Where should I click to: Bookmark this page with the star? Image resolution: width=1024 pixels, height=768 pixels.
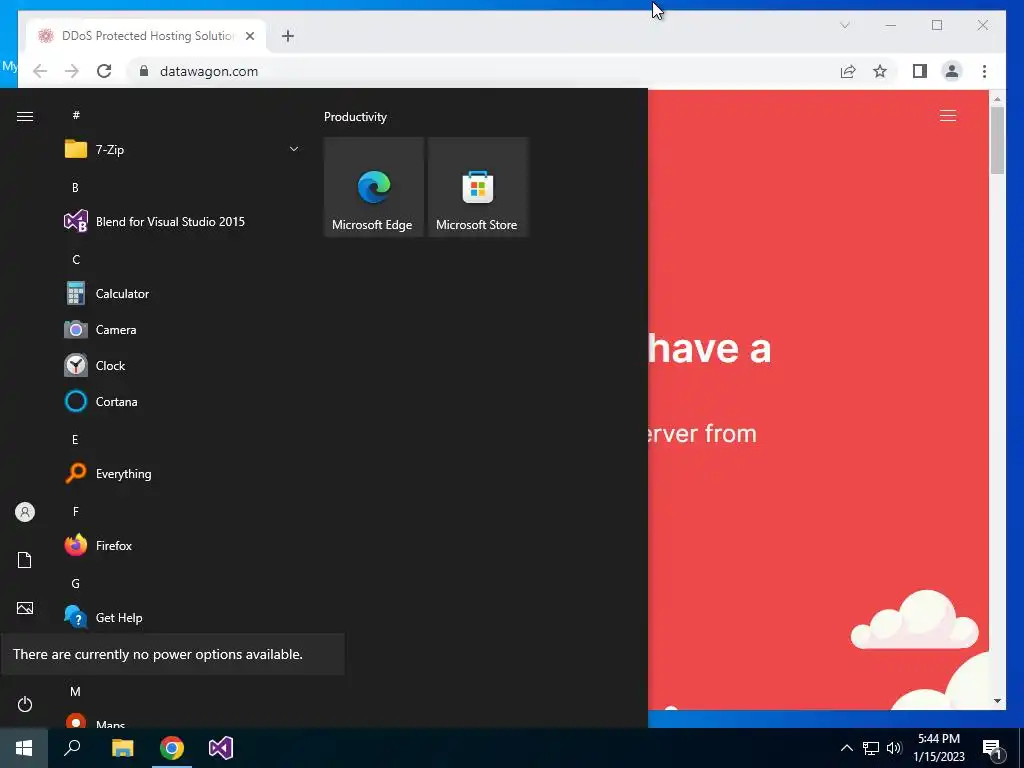point(880,71)
